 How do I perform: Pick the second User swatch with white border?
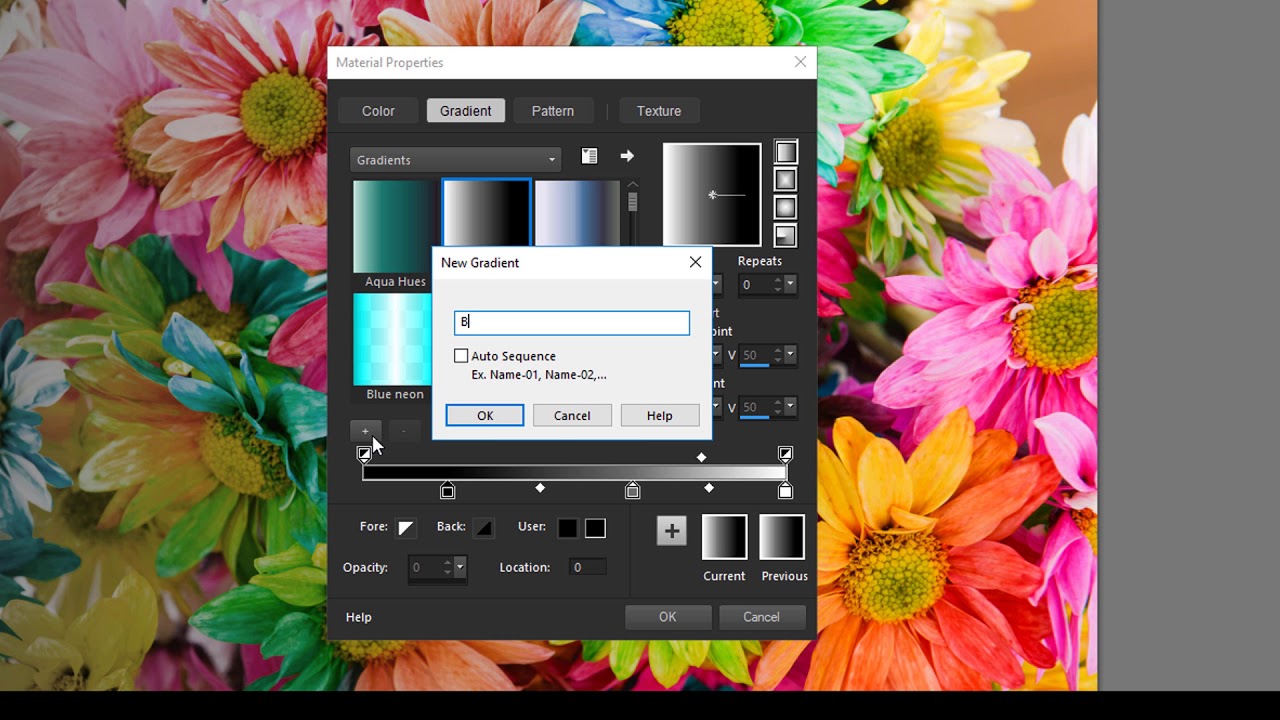595,528
